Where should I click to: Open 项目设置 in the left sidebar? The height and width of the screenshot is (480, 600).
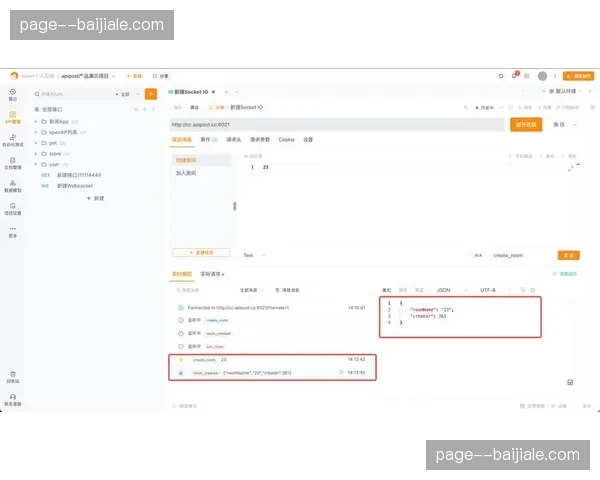coord(13,209)
